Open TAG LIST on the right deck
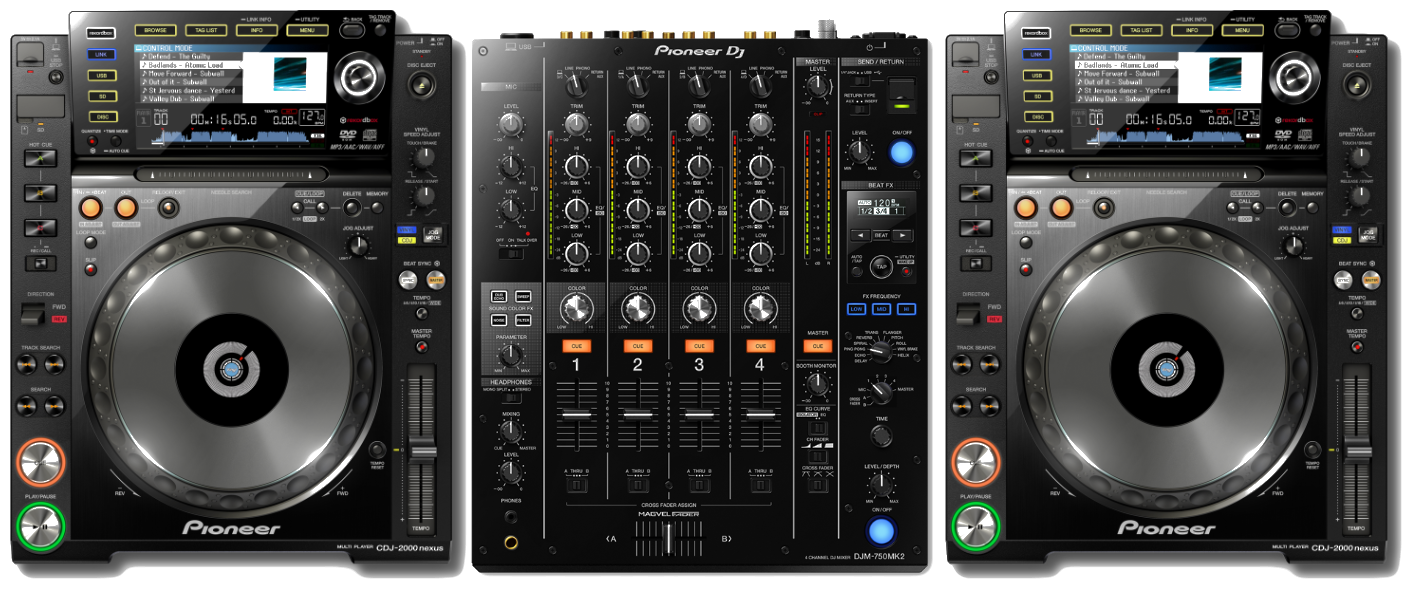Viewport: 1412px width, 589px height. point(1140,30)
